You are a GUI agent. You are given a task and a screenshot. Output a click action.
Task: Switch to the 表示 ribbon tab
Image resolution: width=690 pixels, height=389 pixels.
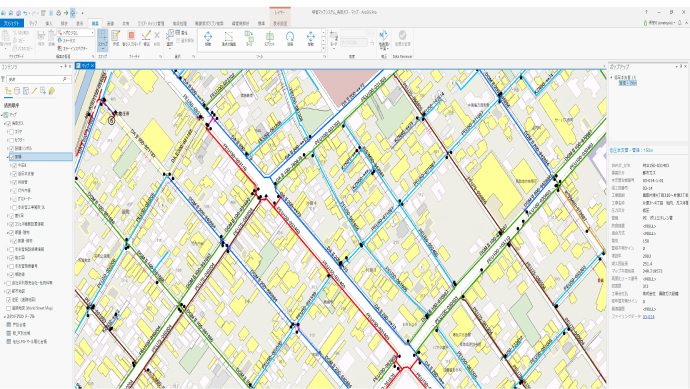[80, 23]
